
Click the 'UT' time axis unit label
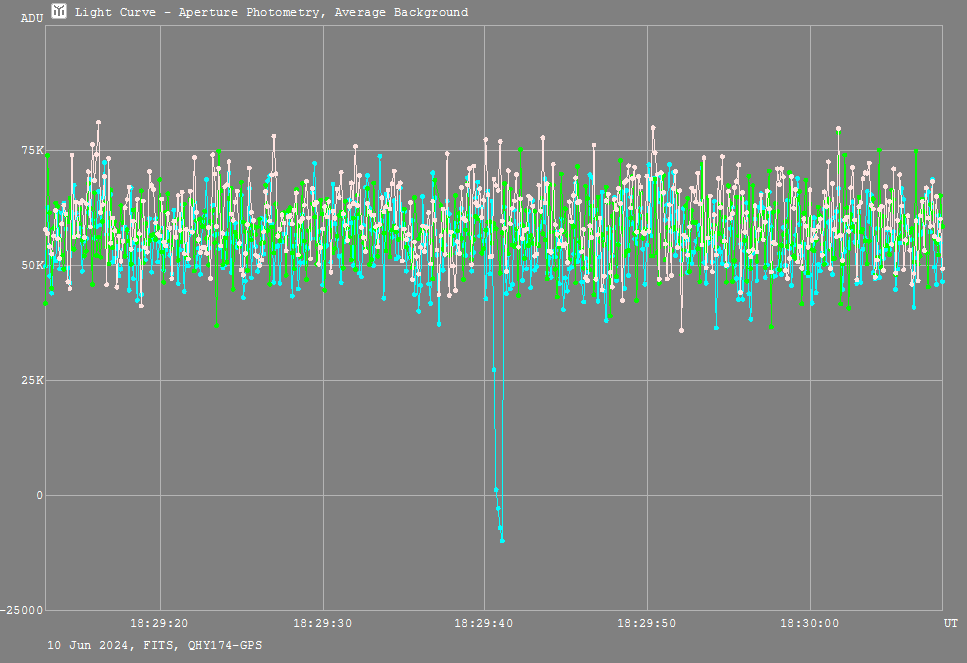(x=951, y=624)
